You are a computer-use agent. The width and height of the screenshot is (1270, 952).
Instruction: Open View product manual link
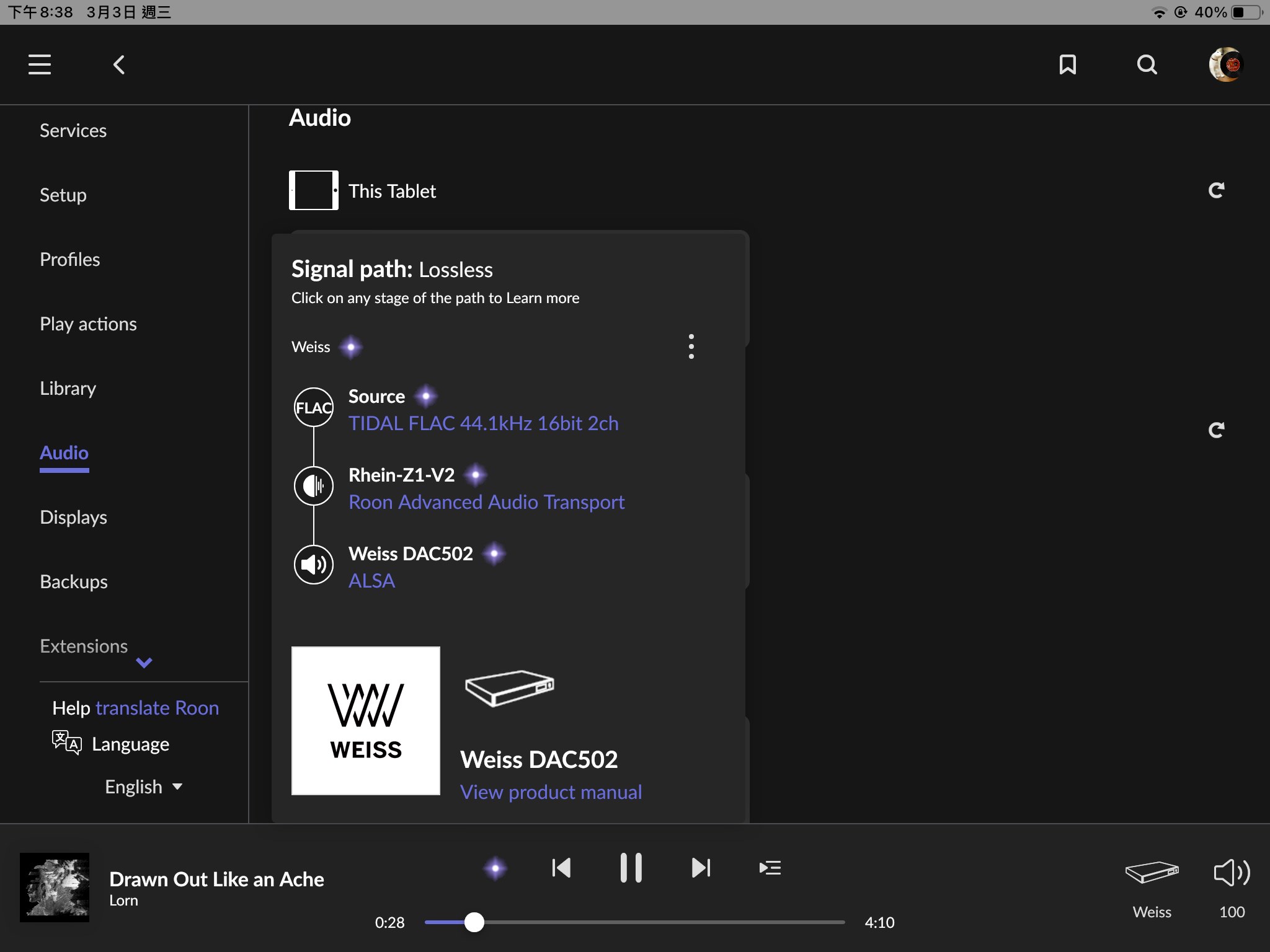click(551, 792)
